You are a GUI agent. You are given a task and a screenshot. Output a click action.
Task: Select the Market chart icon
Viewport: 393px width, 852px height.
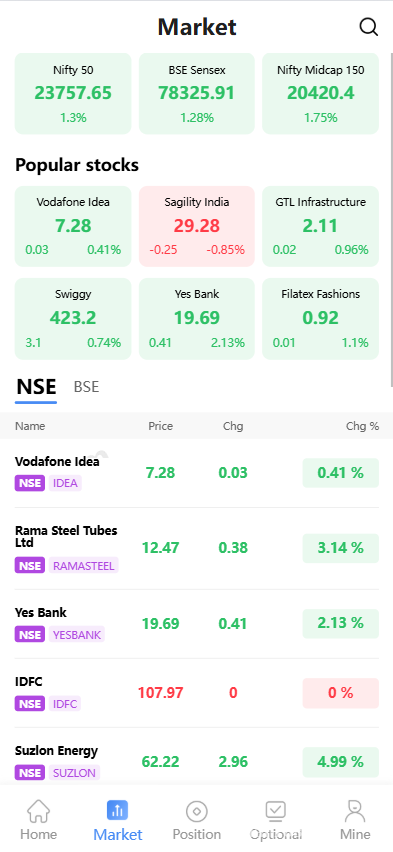click(x=117, y=810)
